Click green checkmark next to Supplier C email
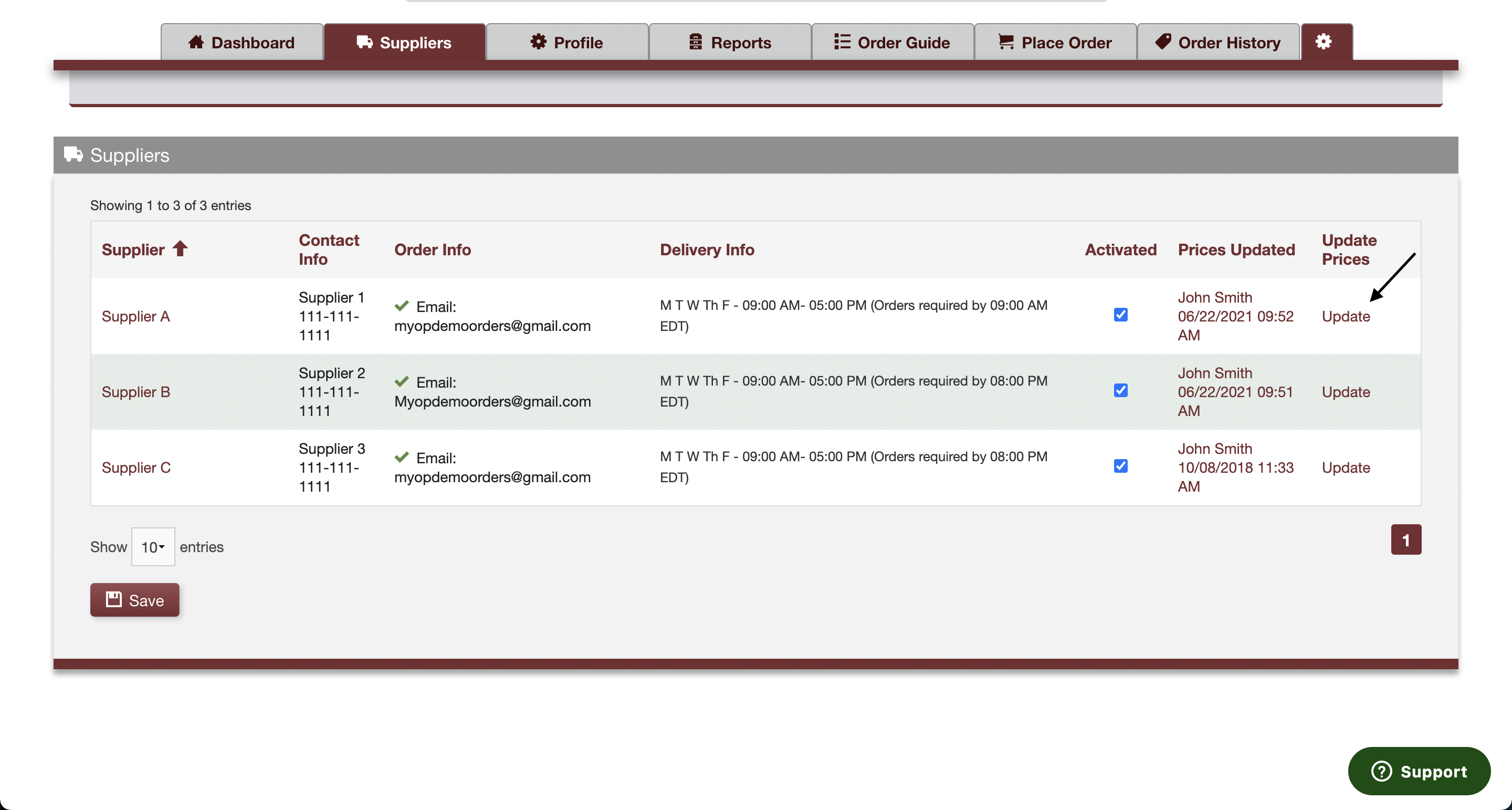This screenshot has width=1512, height=810. (402, 458)
